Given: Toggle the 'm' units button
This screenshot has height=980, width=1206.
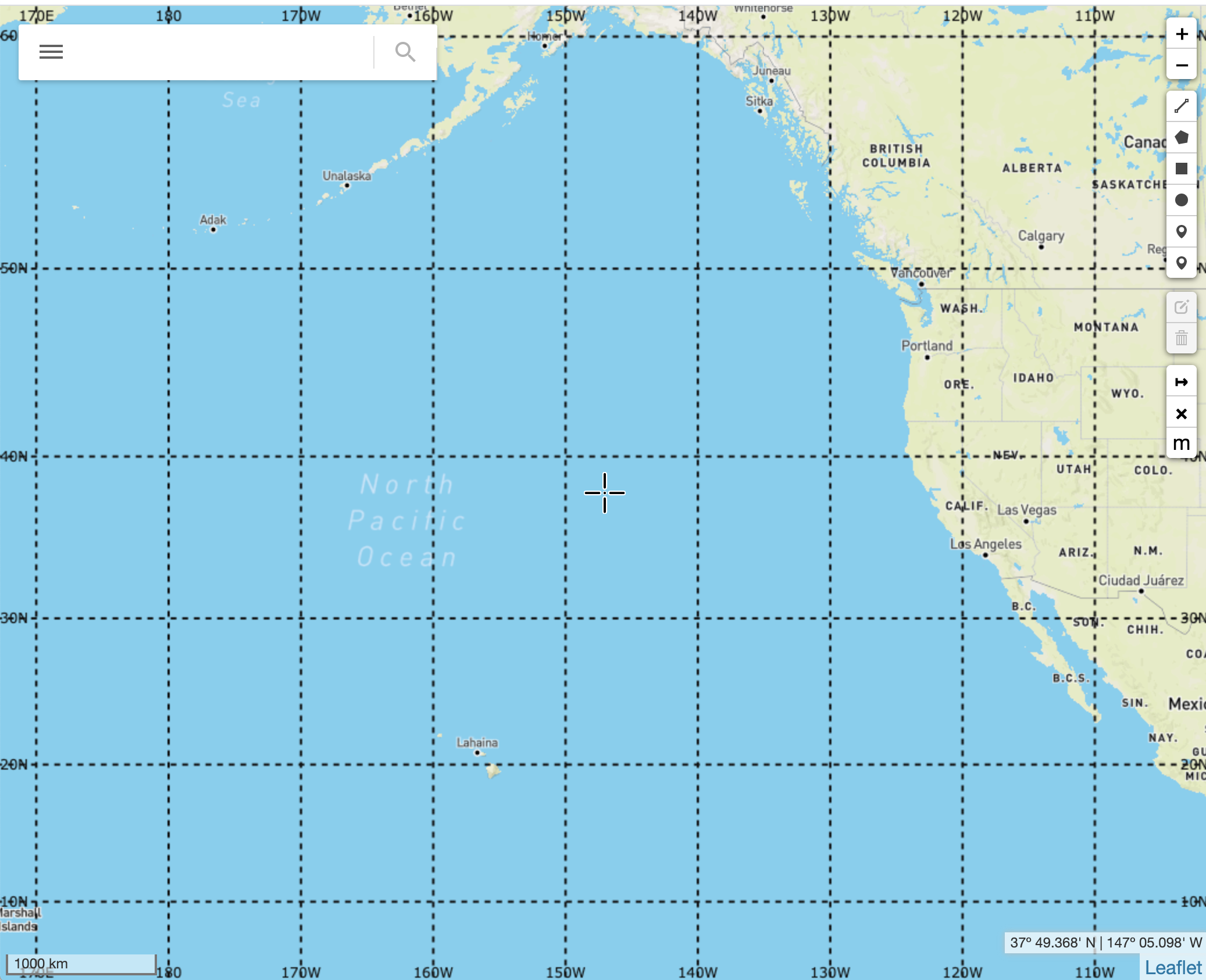Looking at the screenshot, I should (x=1181, y=443).
